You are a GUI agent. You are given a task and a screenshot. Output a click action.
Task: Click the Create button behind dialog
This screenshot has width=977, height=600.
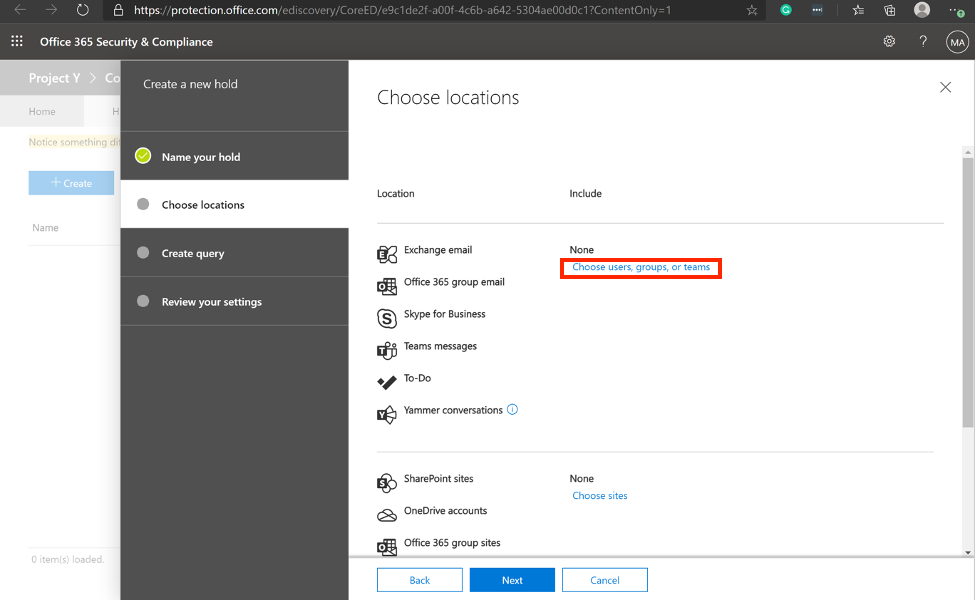click(x=71, y=183)
